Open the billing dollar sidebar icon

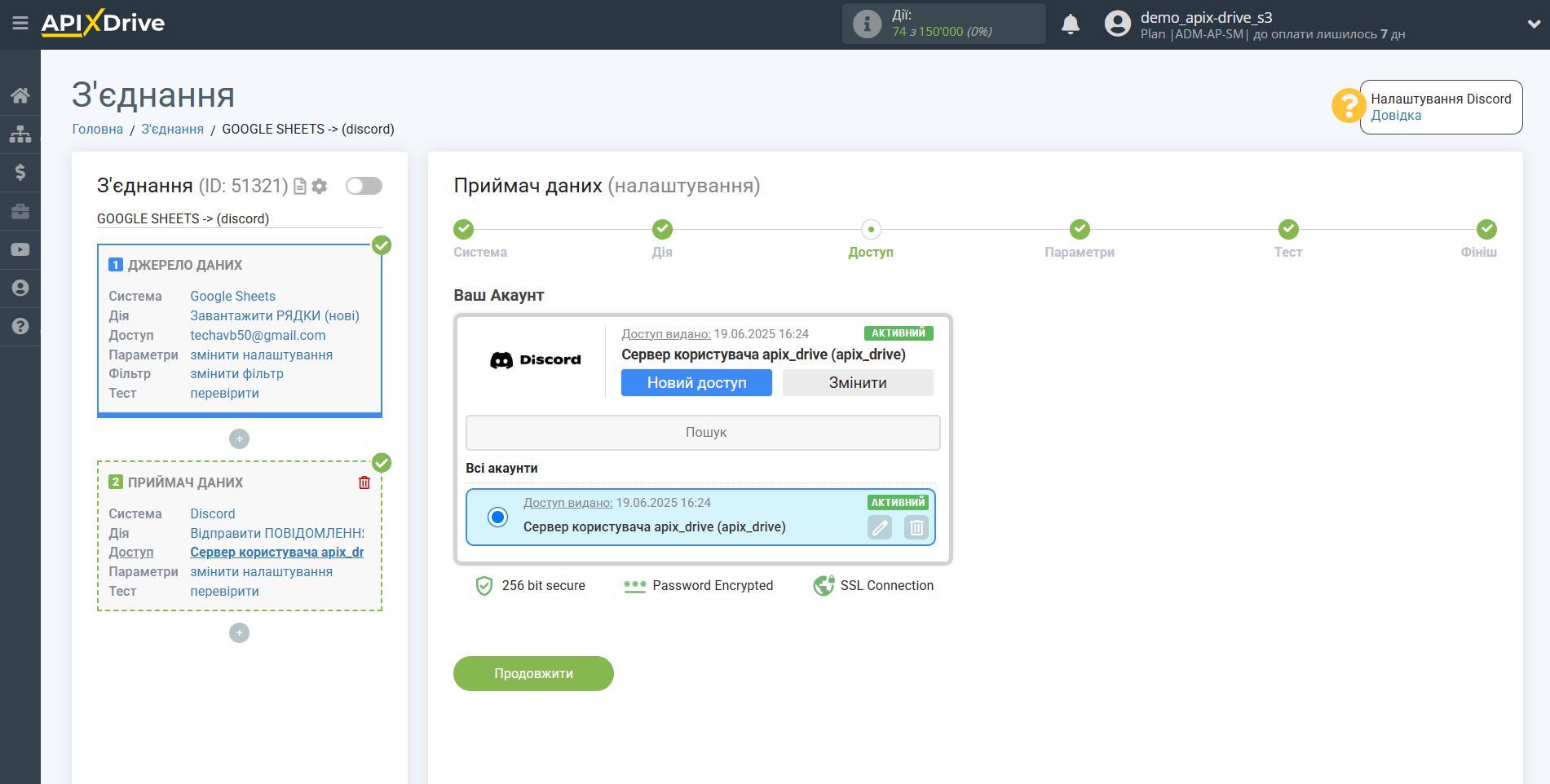(20, 172)
